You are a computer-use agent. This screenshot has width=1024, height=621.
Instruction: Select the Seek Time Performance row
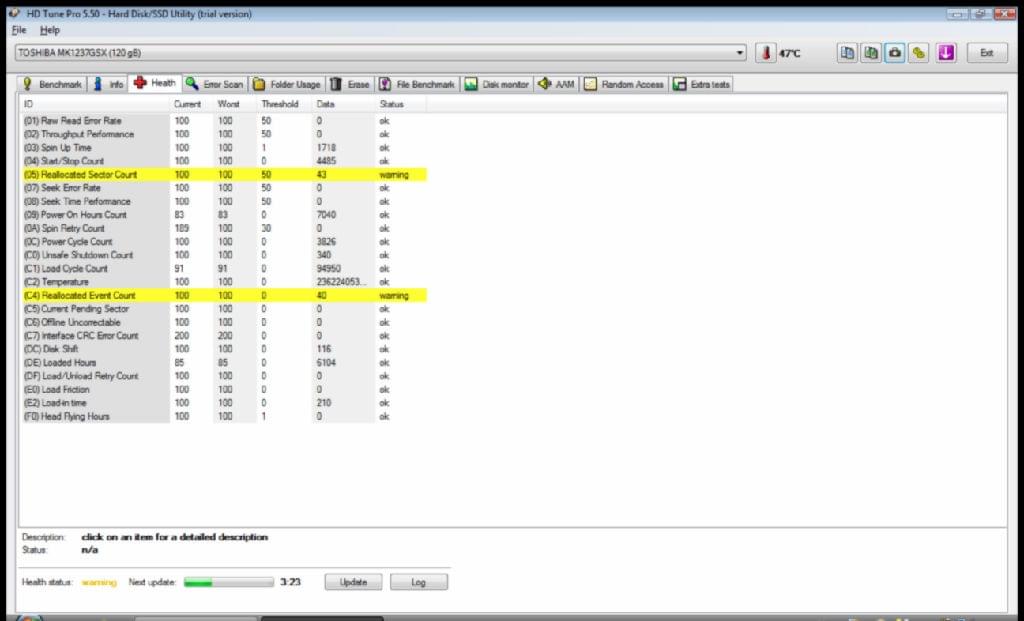[224, 201]
